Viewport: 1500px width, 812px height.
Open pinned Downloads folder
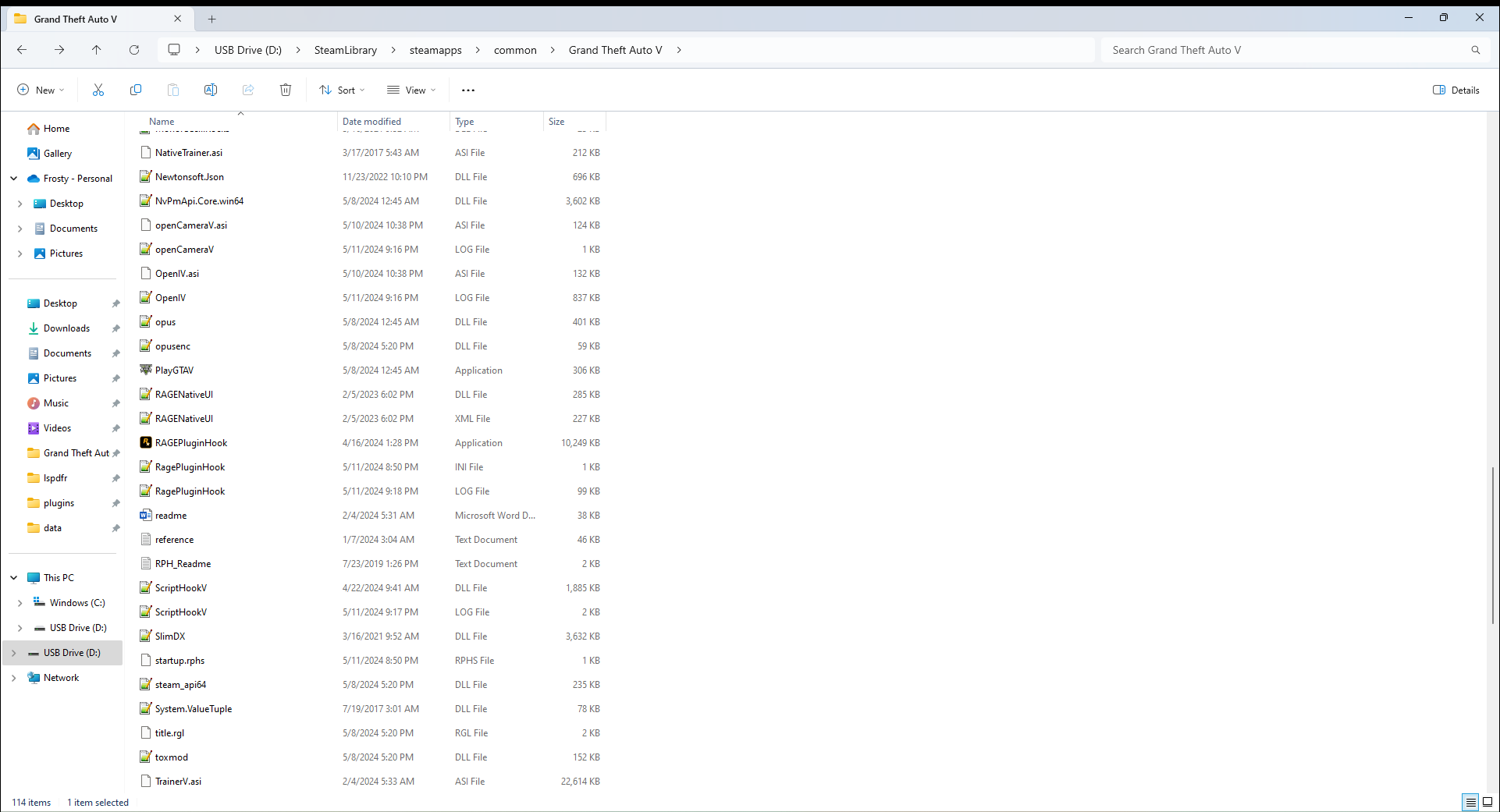tap(66, 328)
